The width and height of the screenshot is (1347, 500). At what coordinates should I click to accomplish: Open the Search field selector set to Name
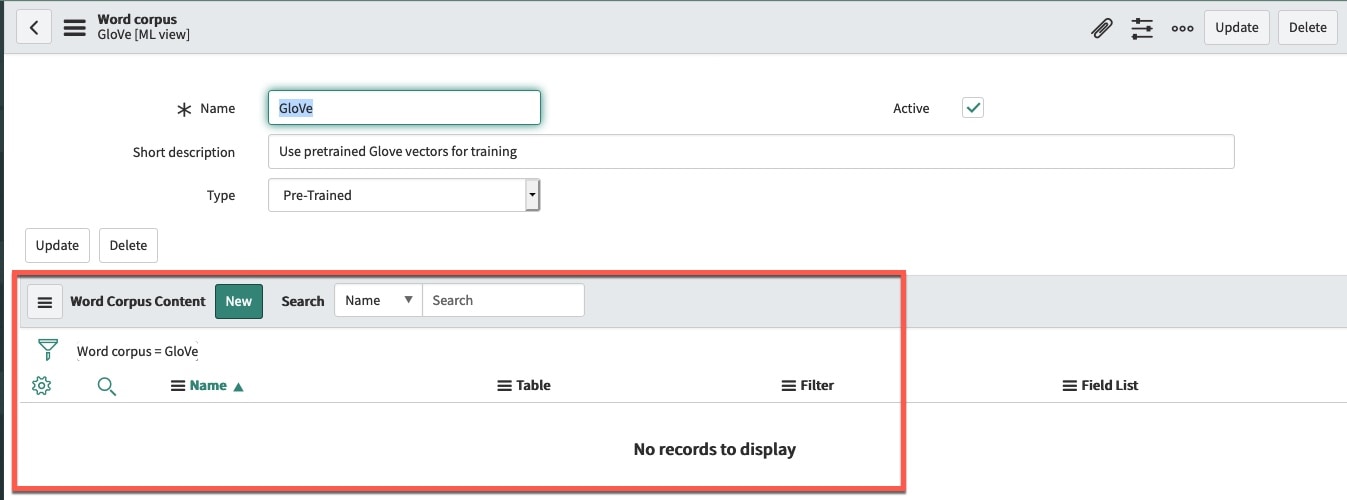pos(378,300)
